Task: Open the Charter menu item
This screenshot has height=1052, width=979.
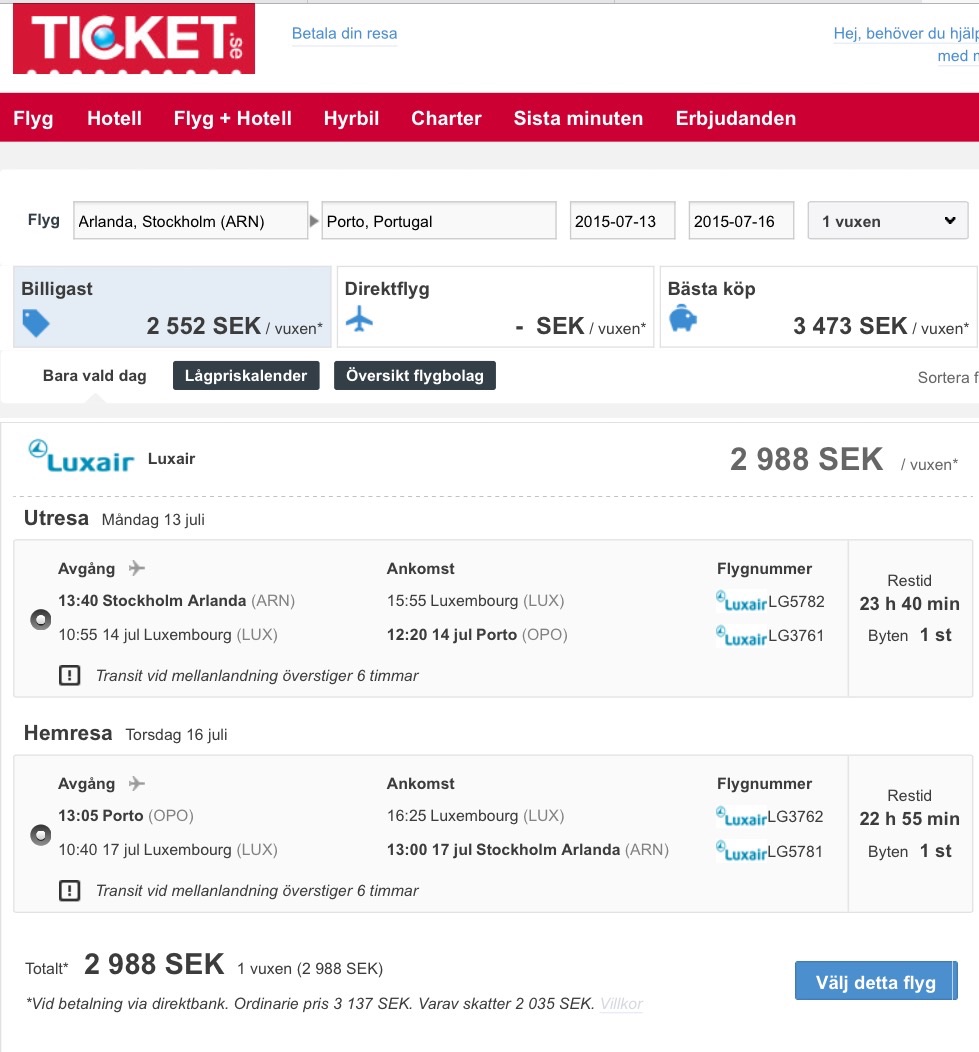Action: pos(446,118)
